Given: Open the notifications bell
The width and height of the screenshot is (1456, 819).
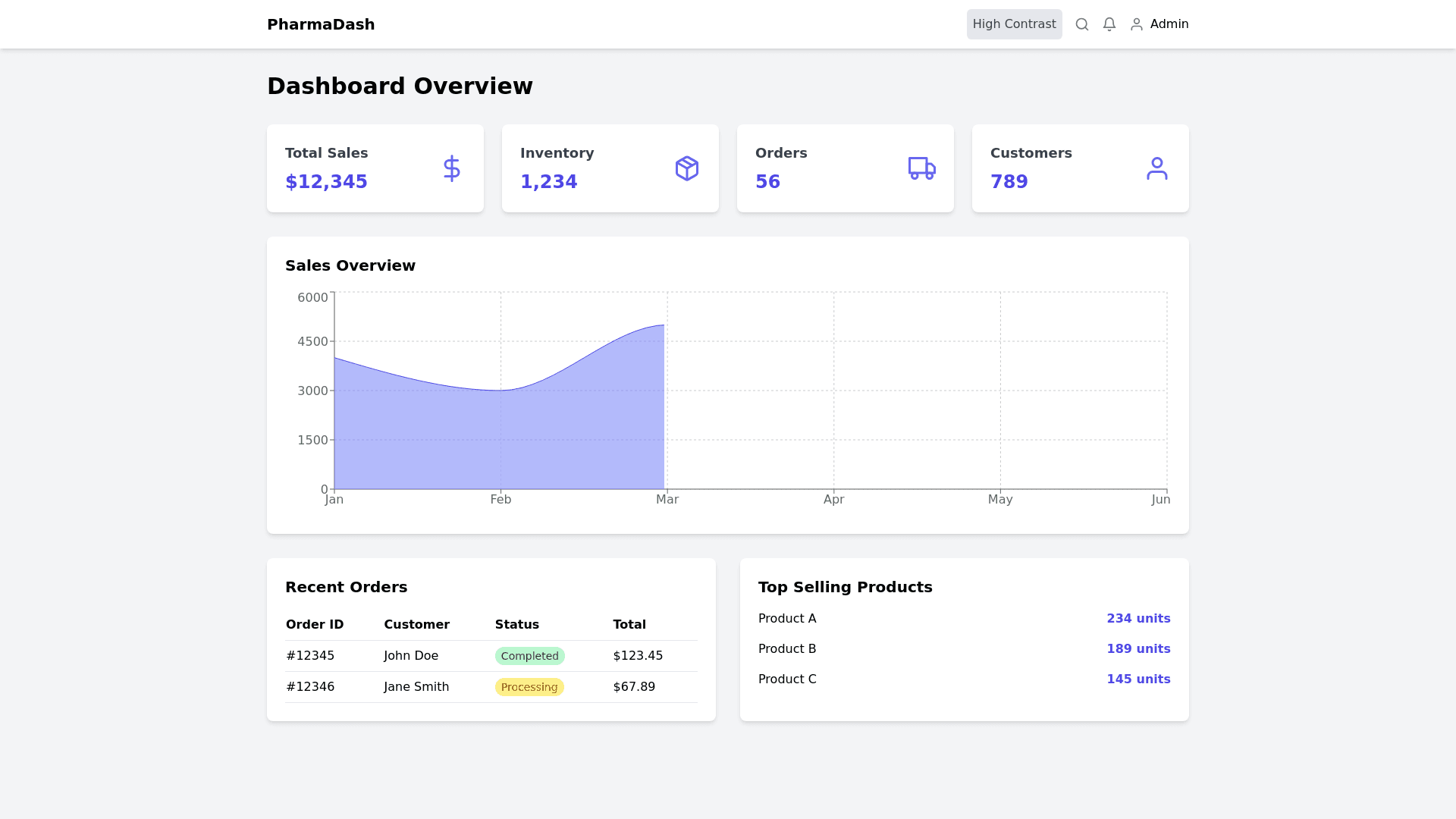Looking at the screenshot, I should click(x=1109, y=24).
